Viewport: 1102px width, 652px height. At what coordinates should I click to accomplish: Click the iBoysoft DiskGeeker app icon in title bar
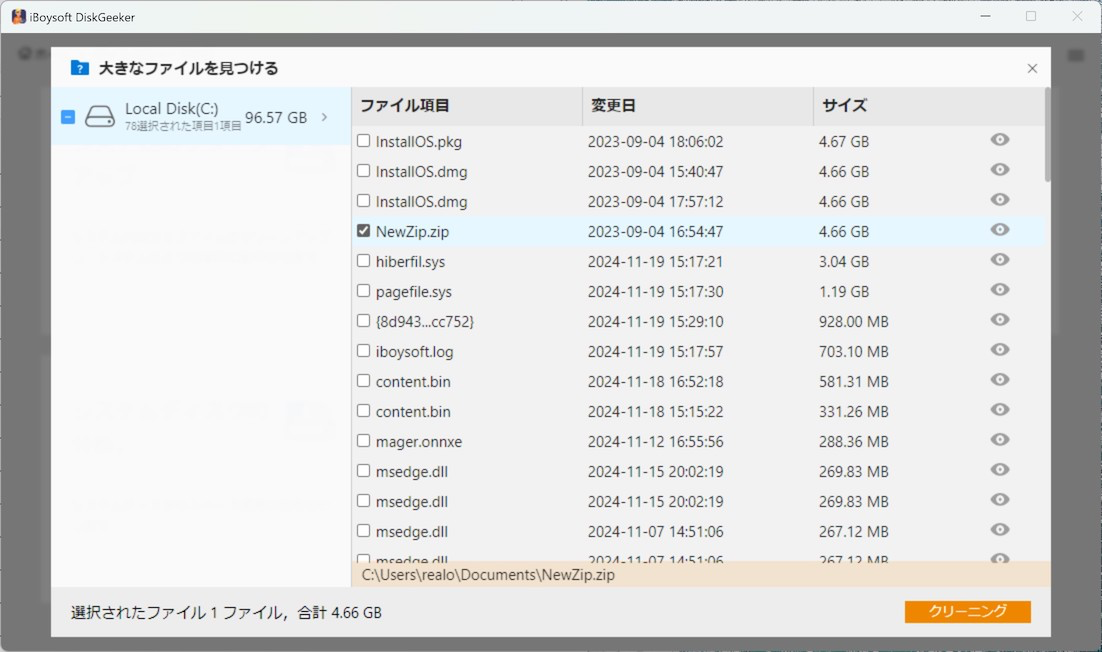click(x=18, y=17)
